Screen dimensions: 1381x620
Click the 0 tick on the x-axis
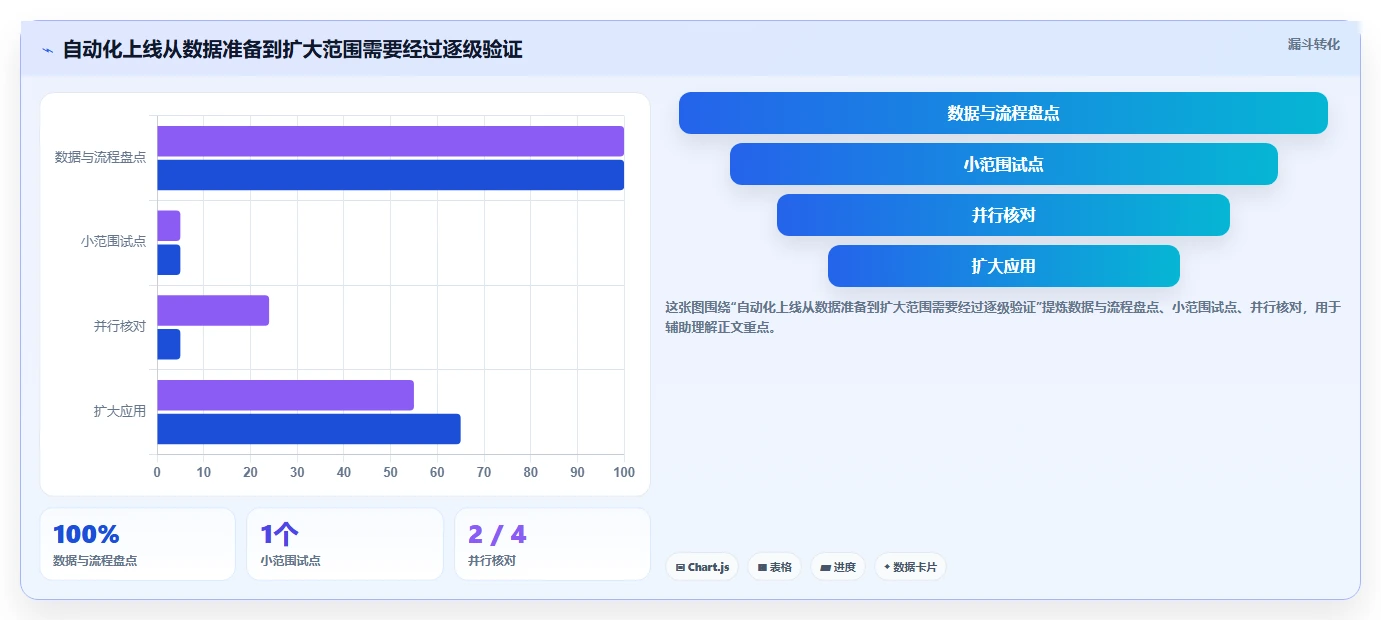[x=157, y=472]
